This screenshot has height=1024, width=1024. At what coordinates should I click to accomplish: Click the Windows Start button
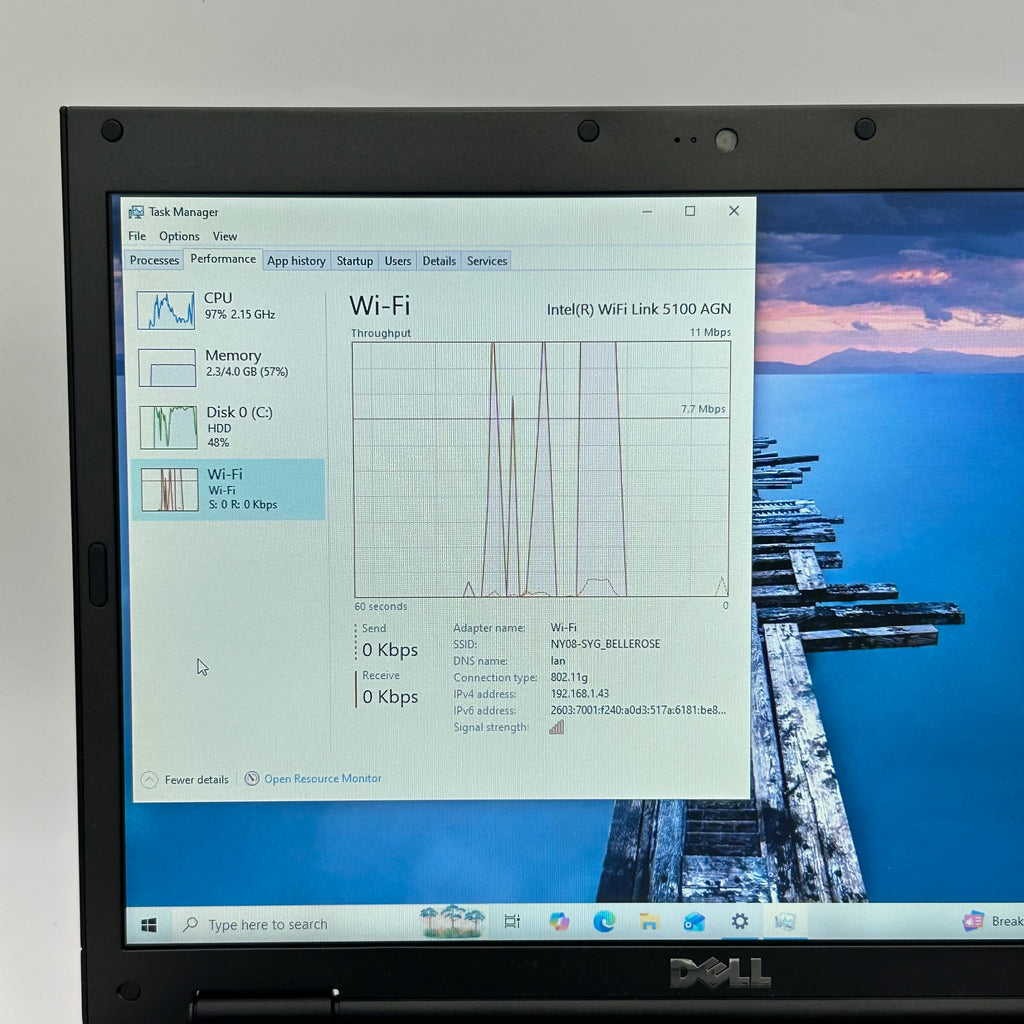coord(149,925)
